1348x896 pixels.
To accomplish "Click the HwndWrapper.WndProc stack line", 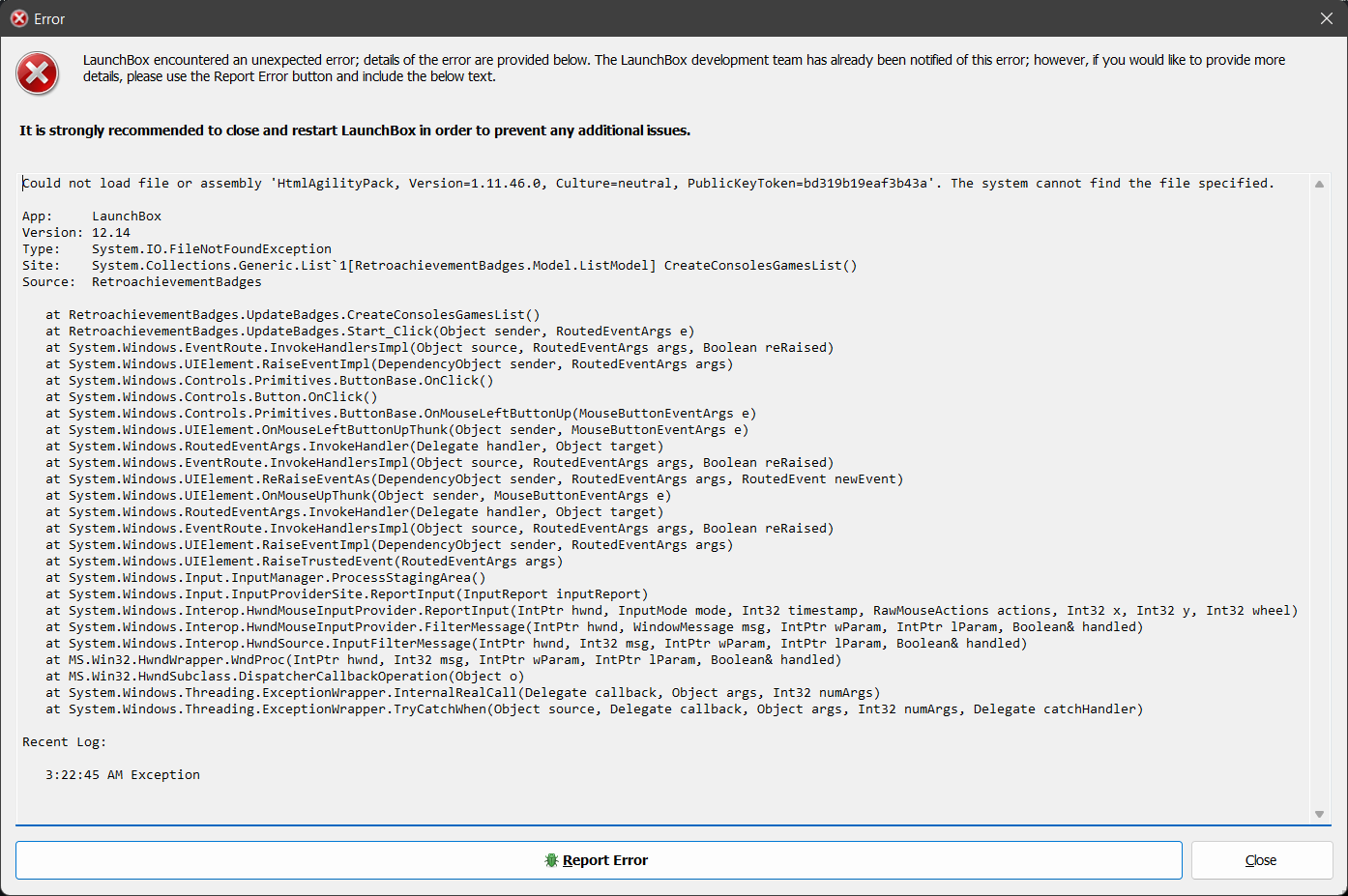I will [x=444, y=659].
